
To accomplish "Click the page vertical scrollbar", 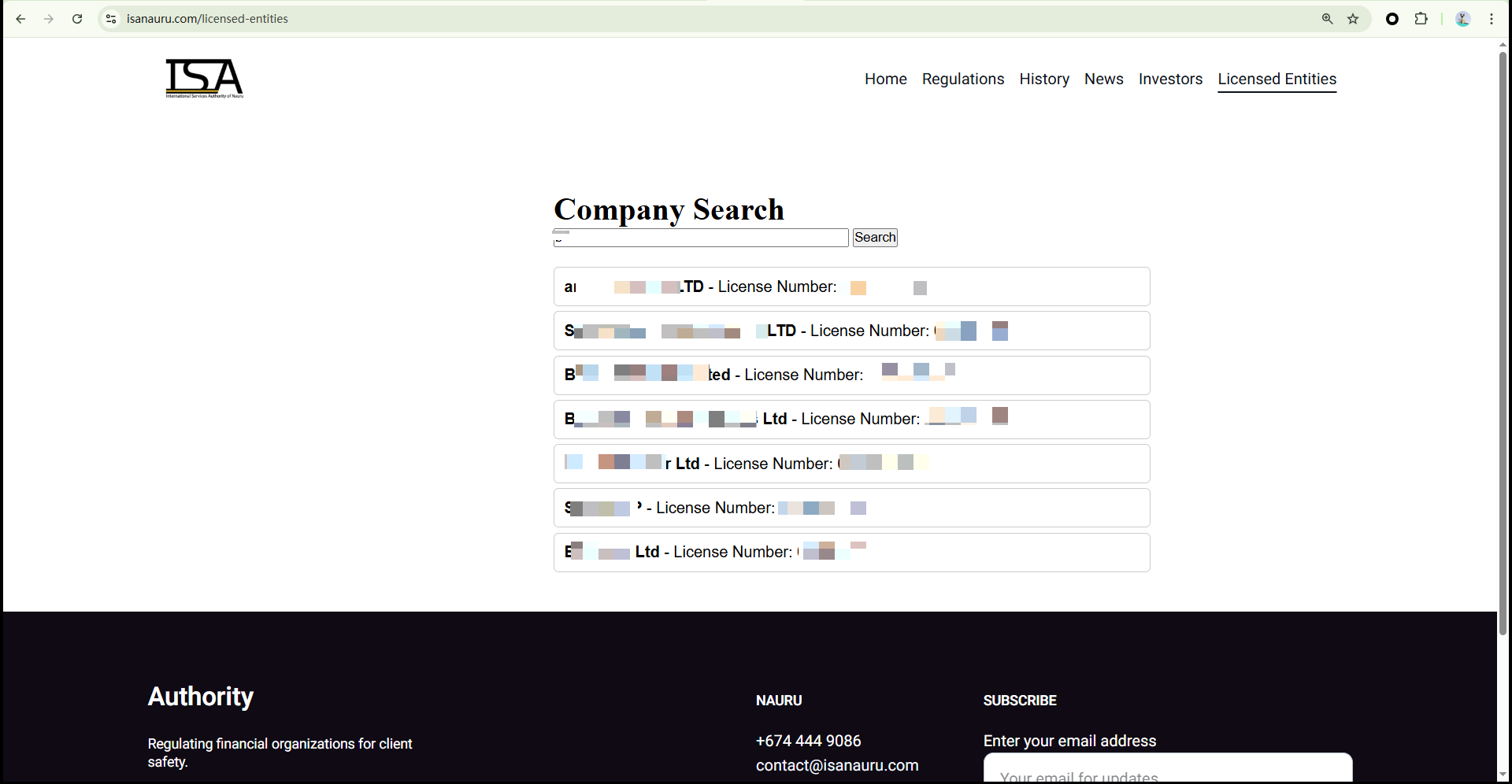I will pyautogui.click(x=1503, y=346).
